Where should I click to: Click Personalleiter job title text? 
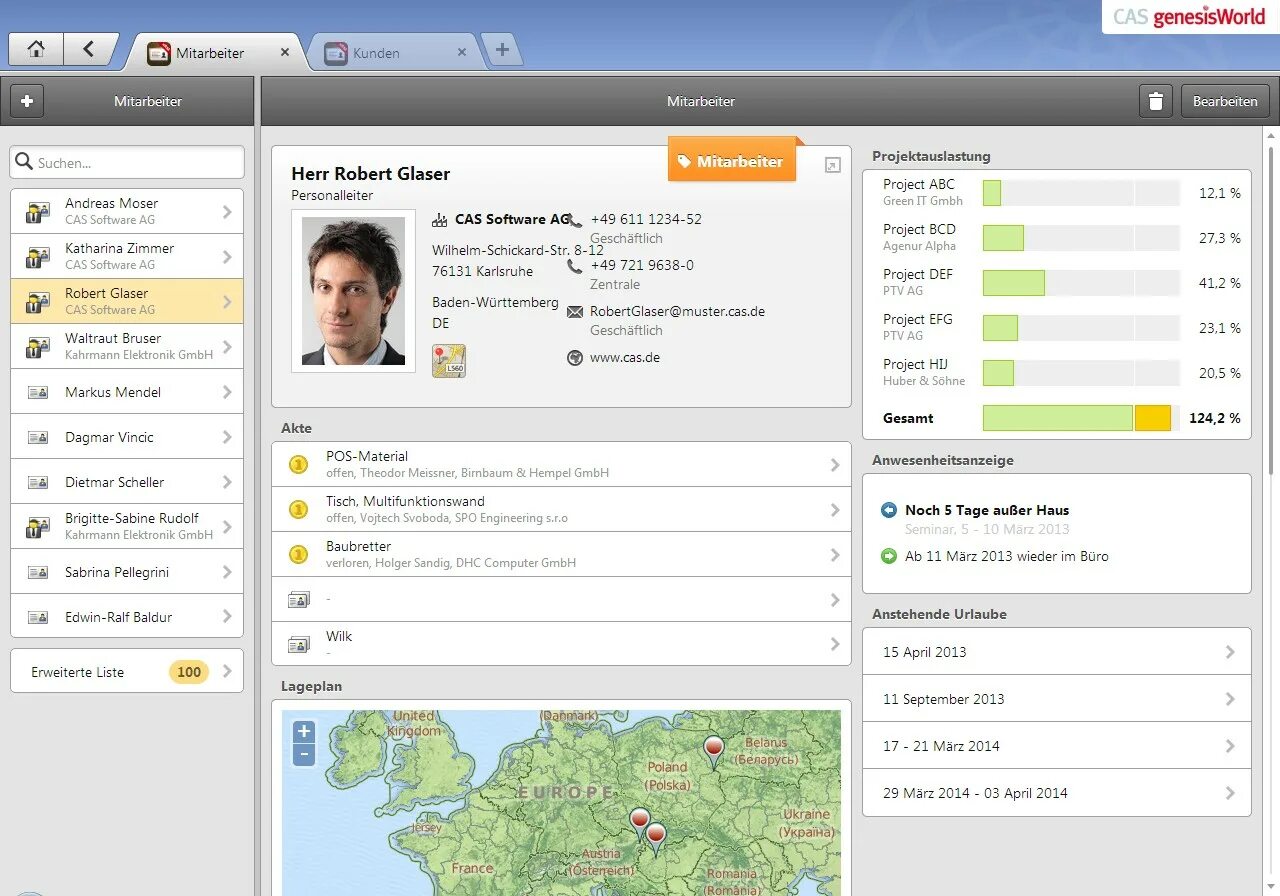click(332, 196)
